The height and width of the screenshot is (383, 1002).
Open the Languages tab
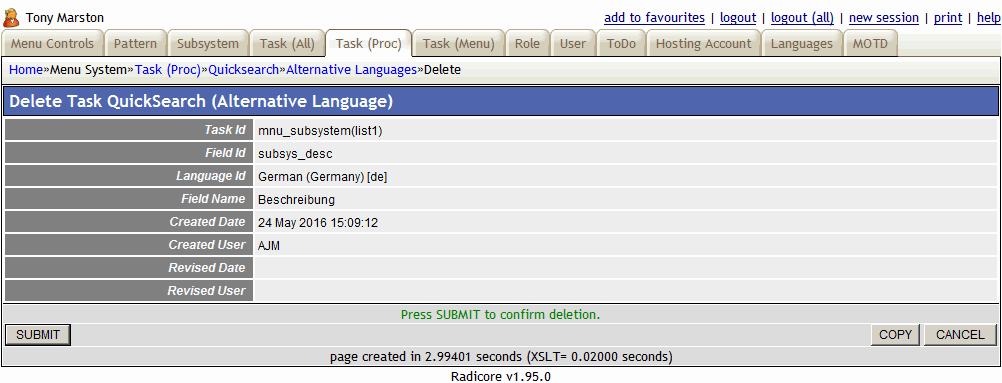click(801, 44)
